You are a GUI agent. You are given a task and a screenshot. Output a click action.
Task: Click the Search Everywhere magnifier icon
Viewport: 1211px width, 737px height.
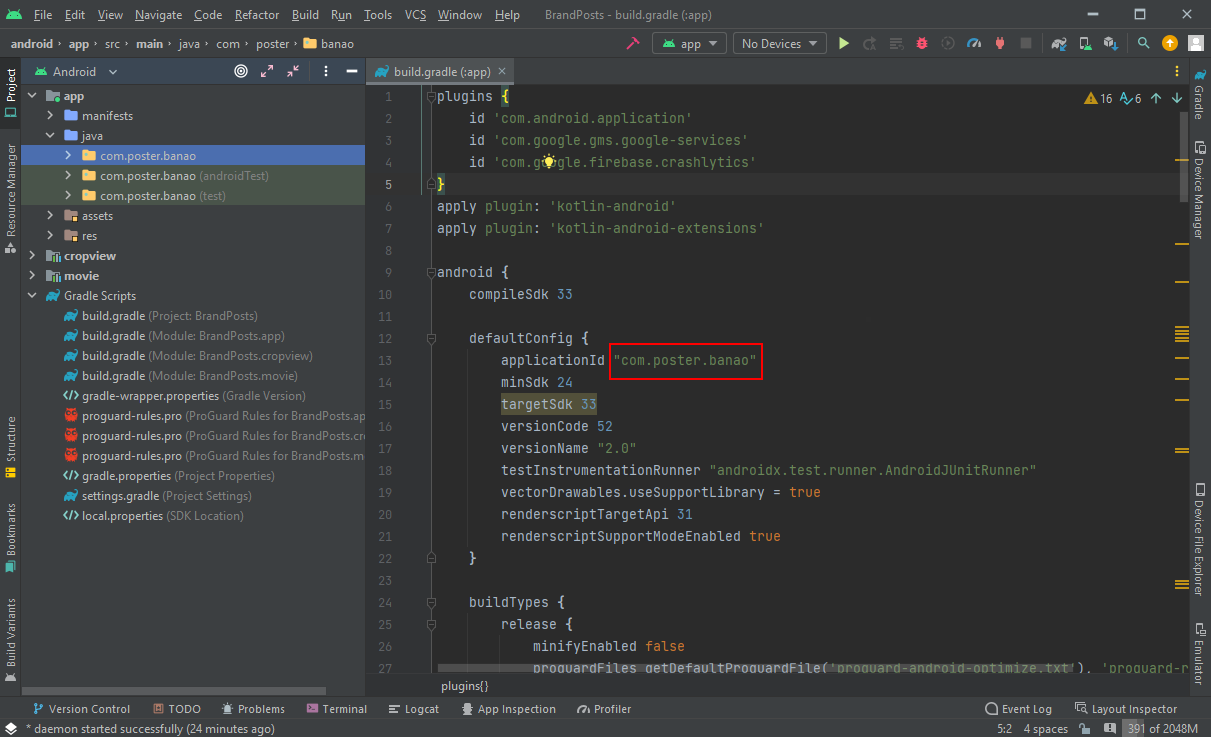(x=1144, y=44)
